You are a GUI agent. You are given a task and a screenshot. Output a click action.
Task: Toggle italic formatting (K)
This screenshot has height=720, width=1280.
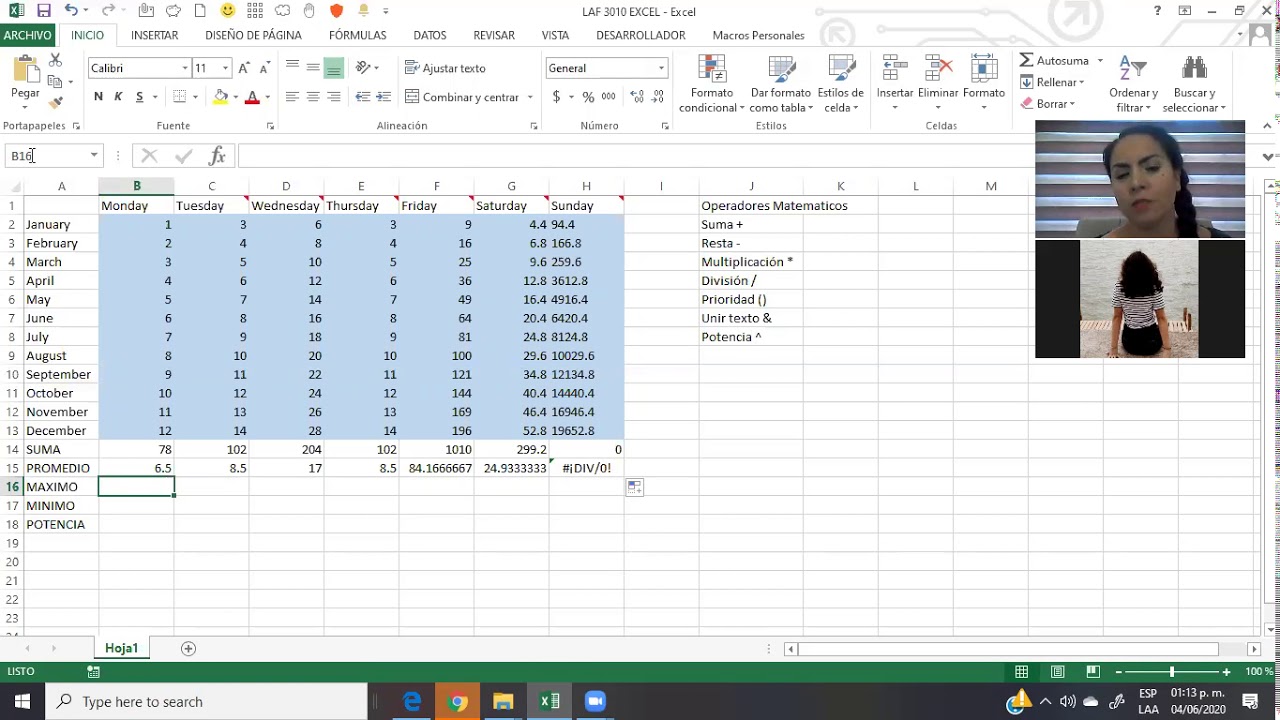[118, 97]
